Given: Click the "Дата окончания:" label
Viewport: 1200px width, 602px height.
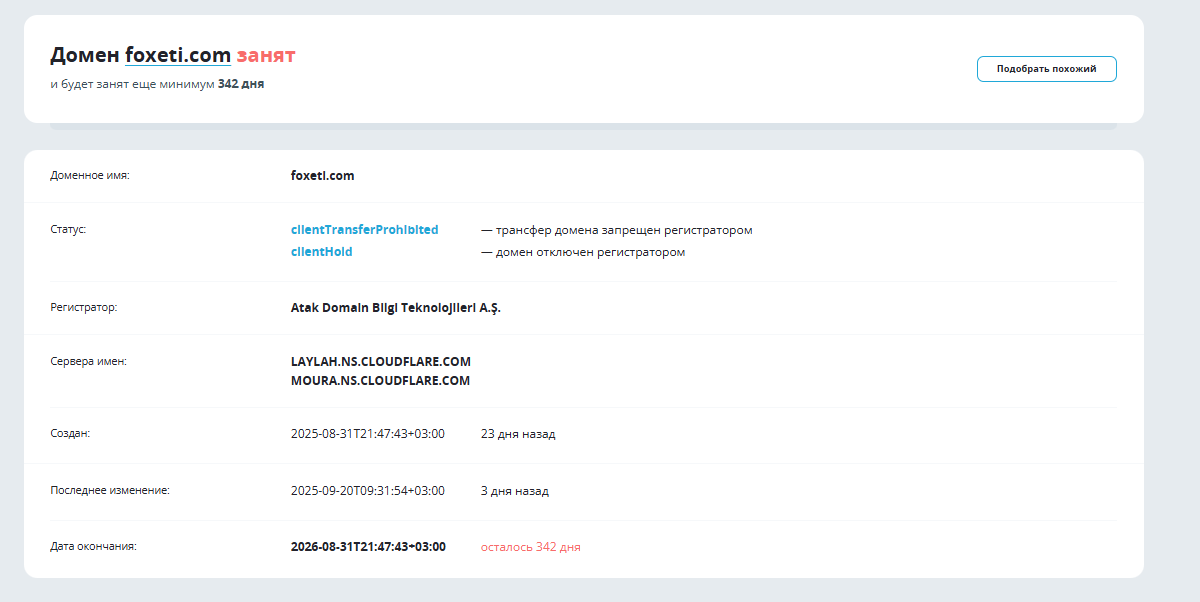Looking at the screenshot, I should [x=93, y=547].
